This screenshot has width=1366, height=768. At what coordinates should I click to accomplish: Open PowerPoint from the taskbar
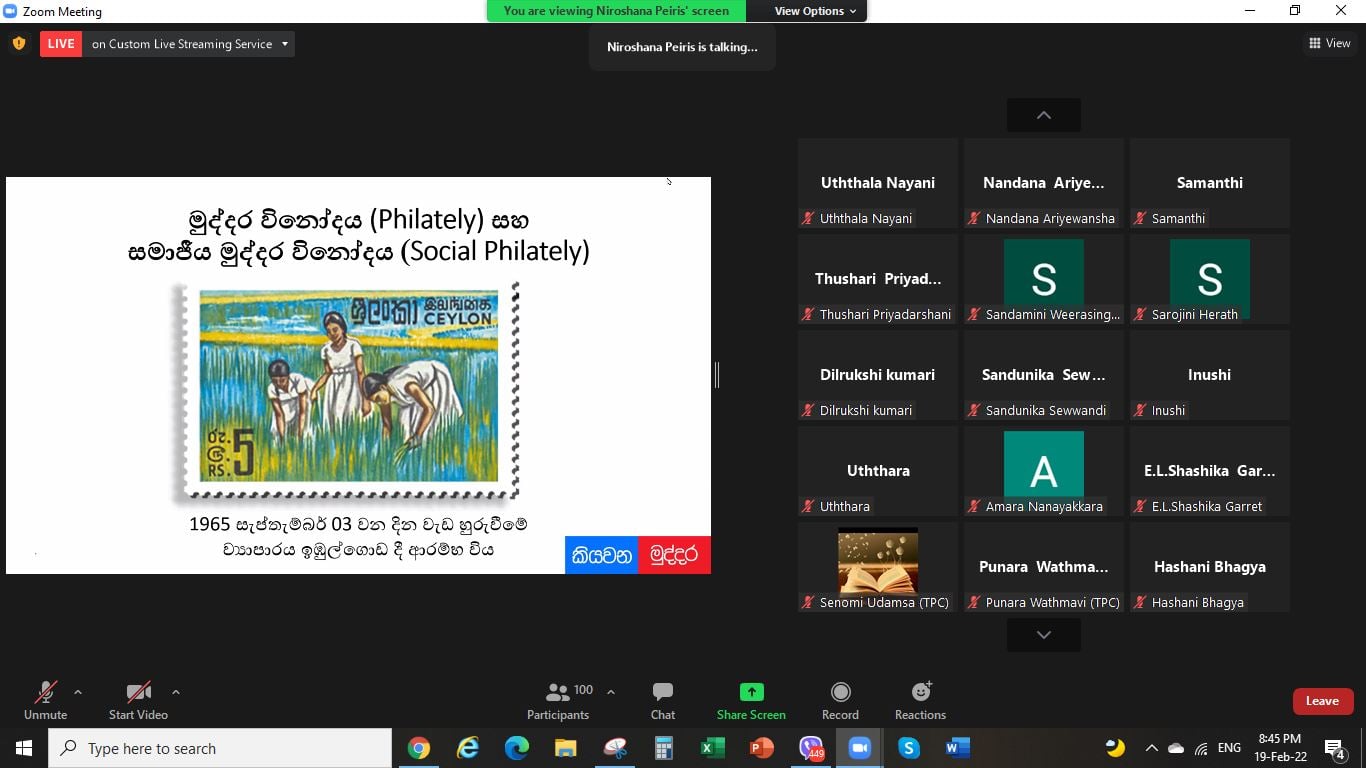(762, 748)
